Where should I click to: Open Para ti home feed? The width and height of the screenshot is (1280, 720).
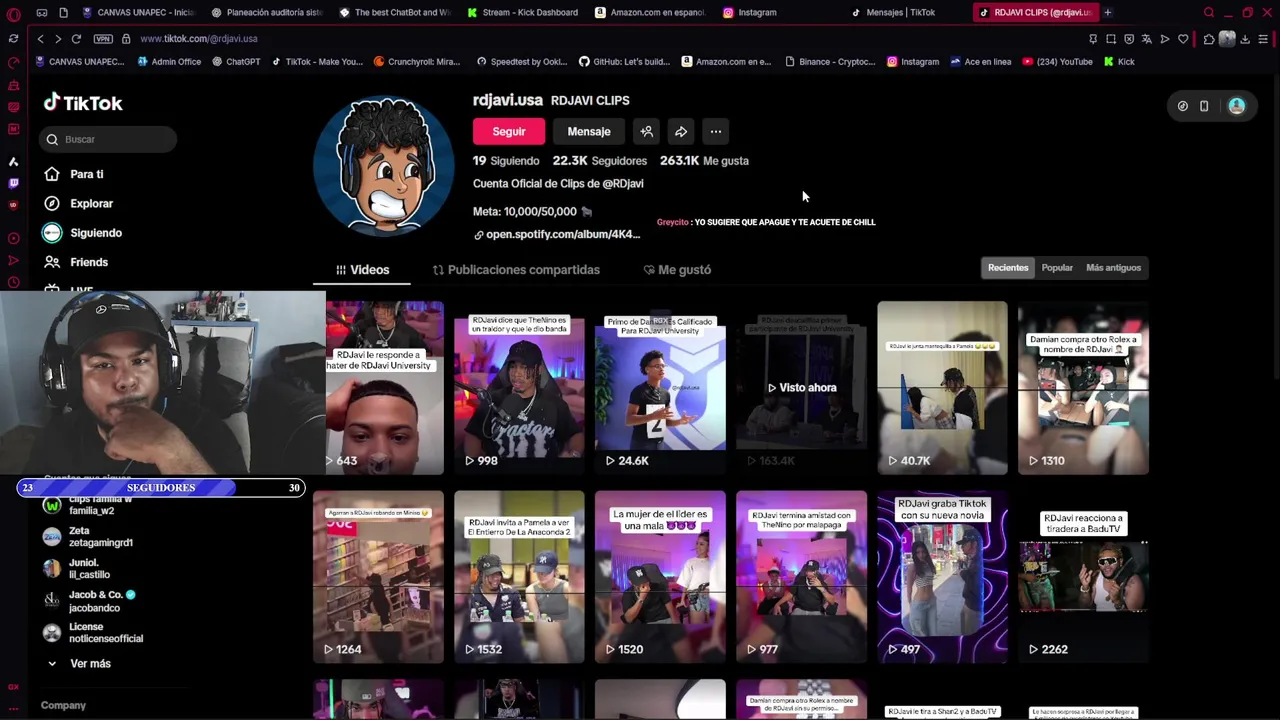(74, 174)
